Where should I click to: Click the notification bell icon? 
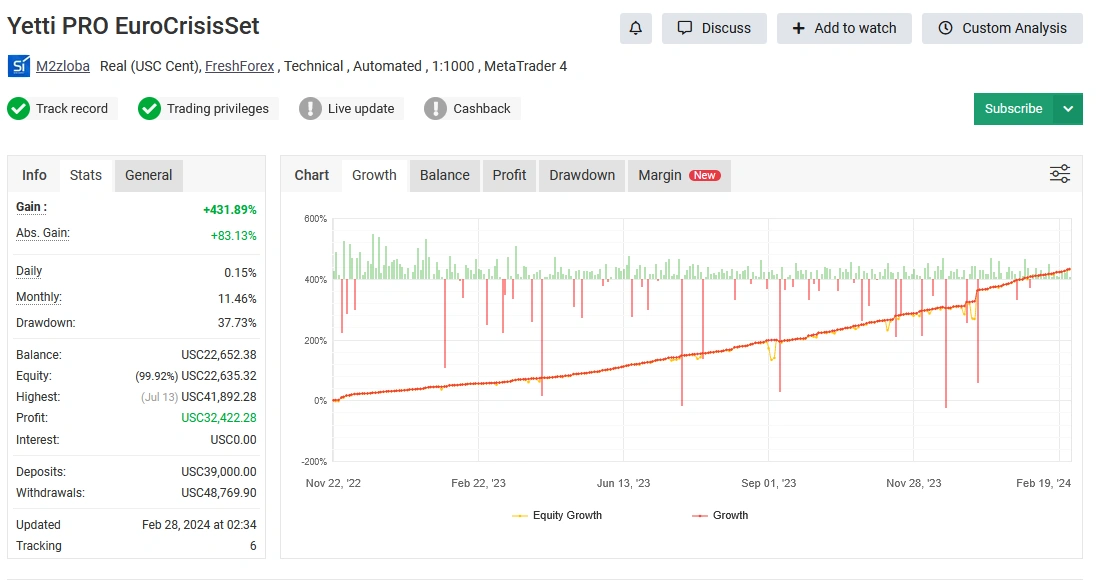pyautogui.click(x=635, y=28)
